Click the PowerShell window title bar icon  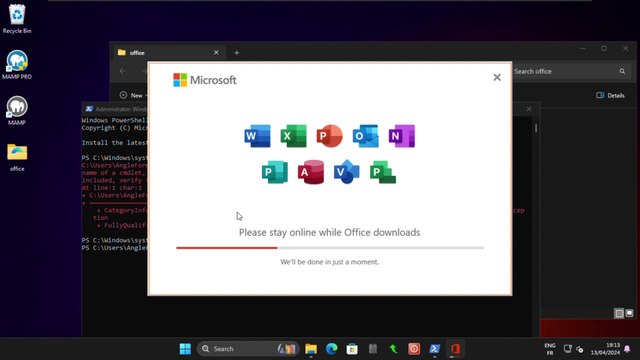[89, 109]
